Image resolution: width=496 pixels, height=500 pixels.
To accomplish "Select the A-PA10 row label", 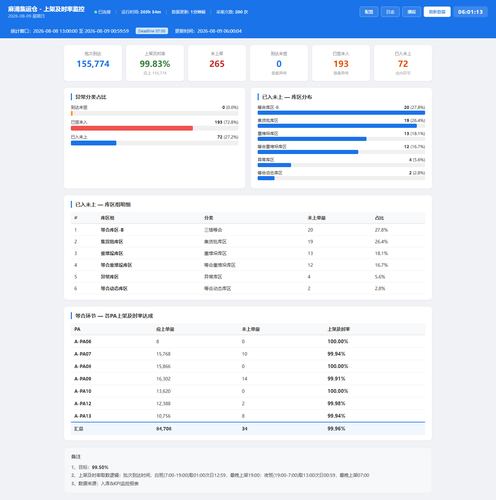I will (83, 391).
